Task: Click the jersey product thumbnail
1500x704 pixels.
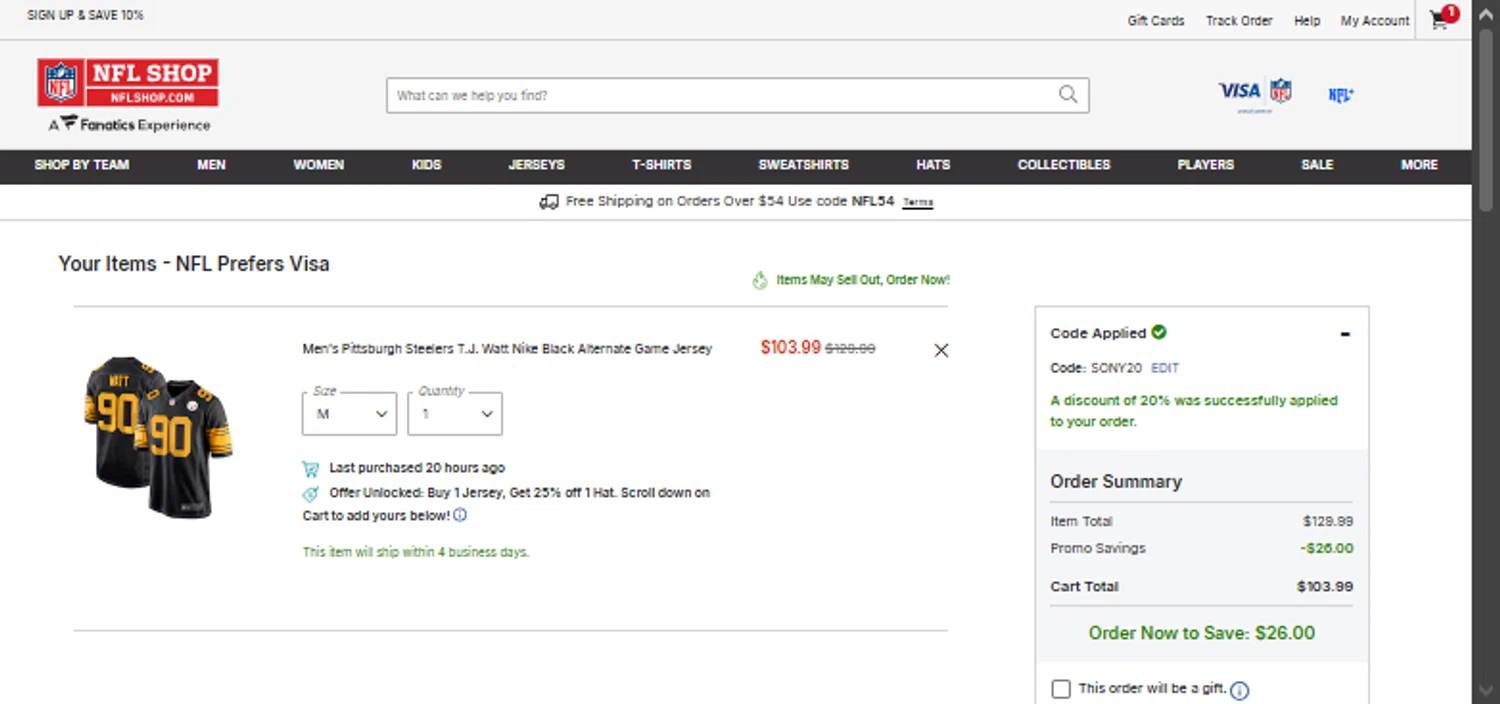Action: pos(159,436)
